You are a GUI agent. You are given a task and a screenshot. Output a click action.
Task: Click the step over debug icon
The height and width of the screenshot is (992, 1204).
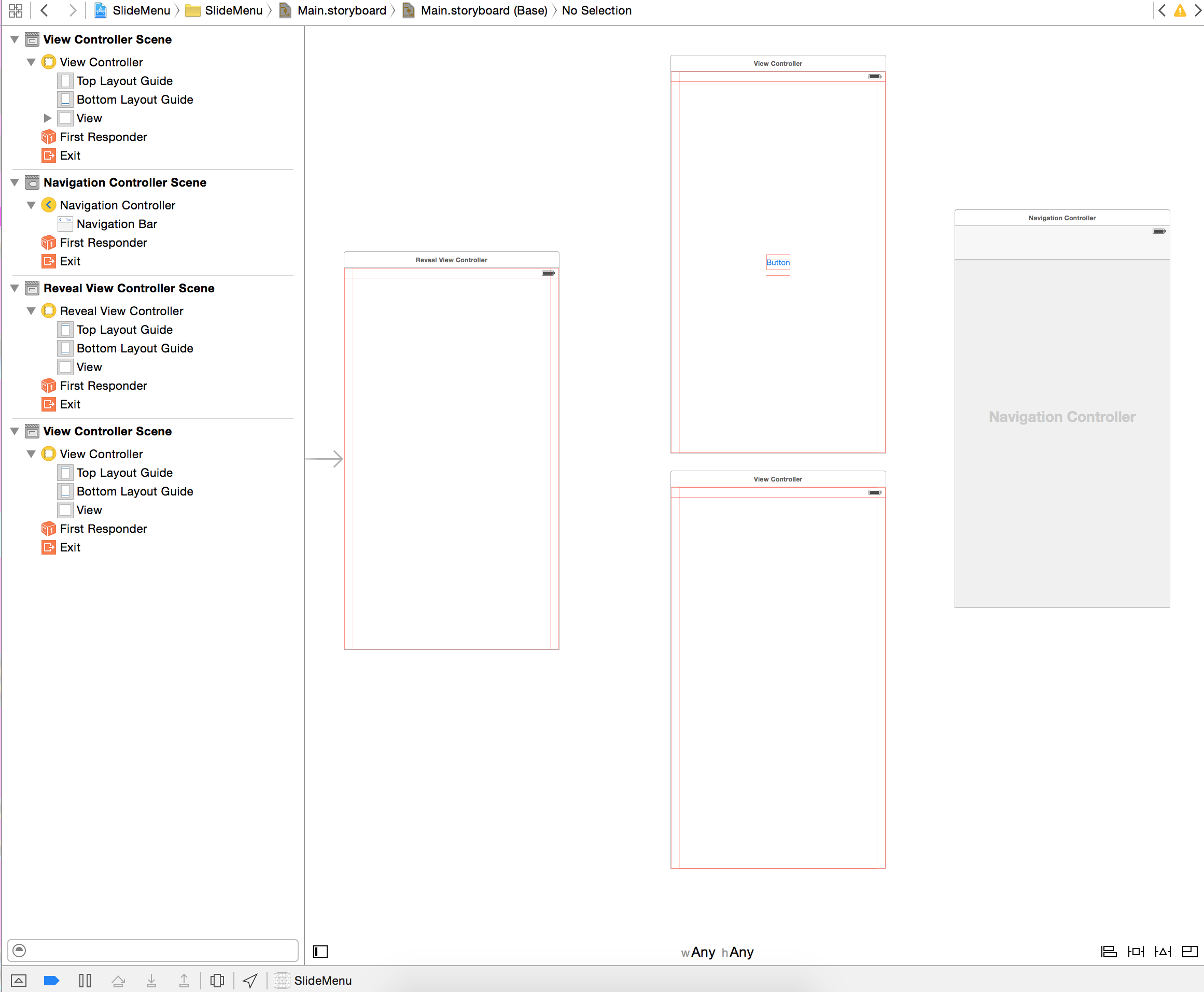click(x=118, y=981)
